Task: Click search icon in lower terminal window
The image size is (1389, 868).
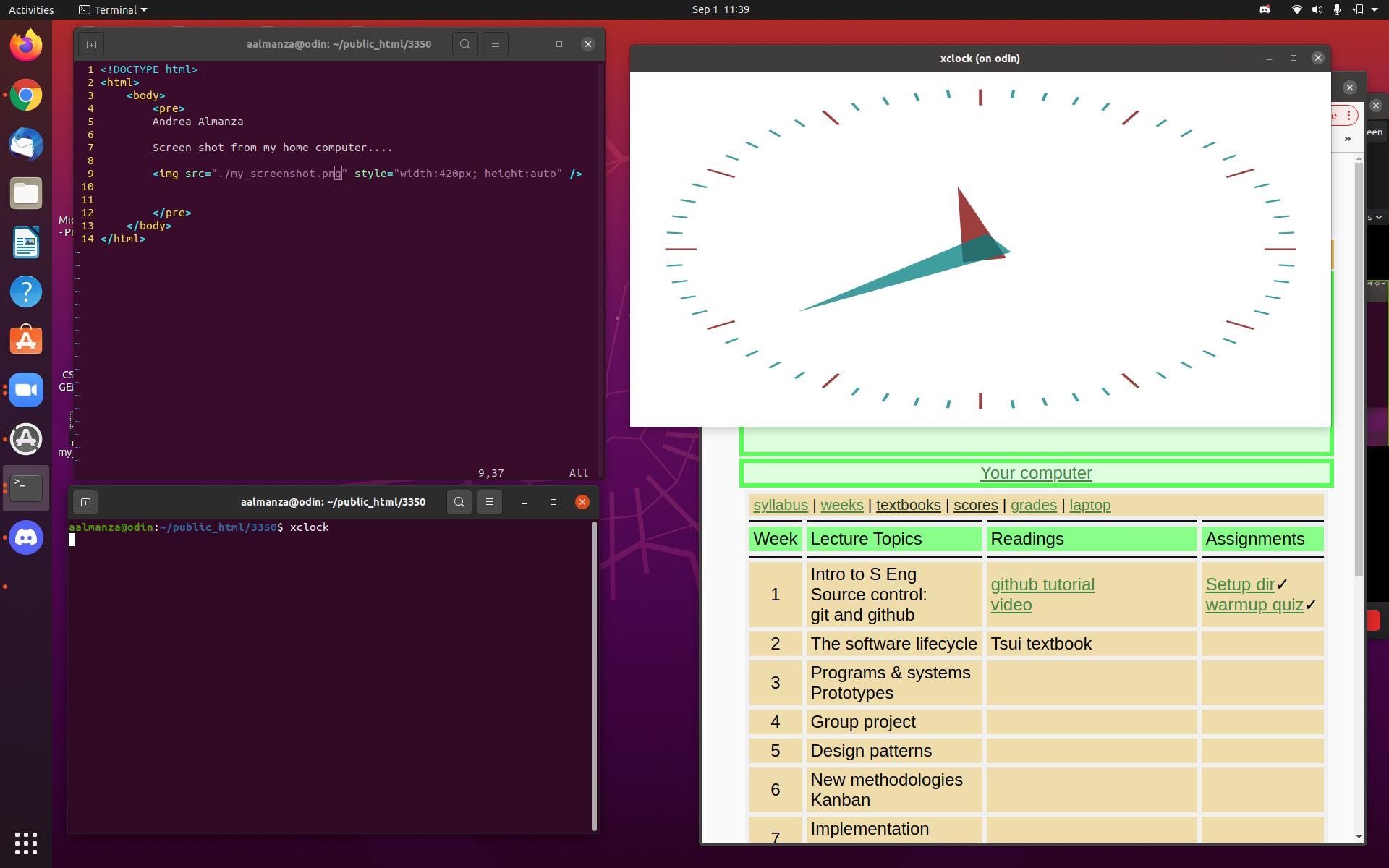Action: click(459, 502)
